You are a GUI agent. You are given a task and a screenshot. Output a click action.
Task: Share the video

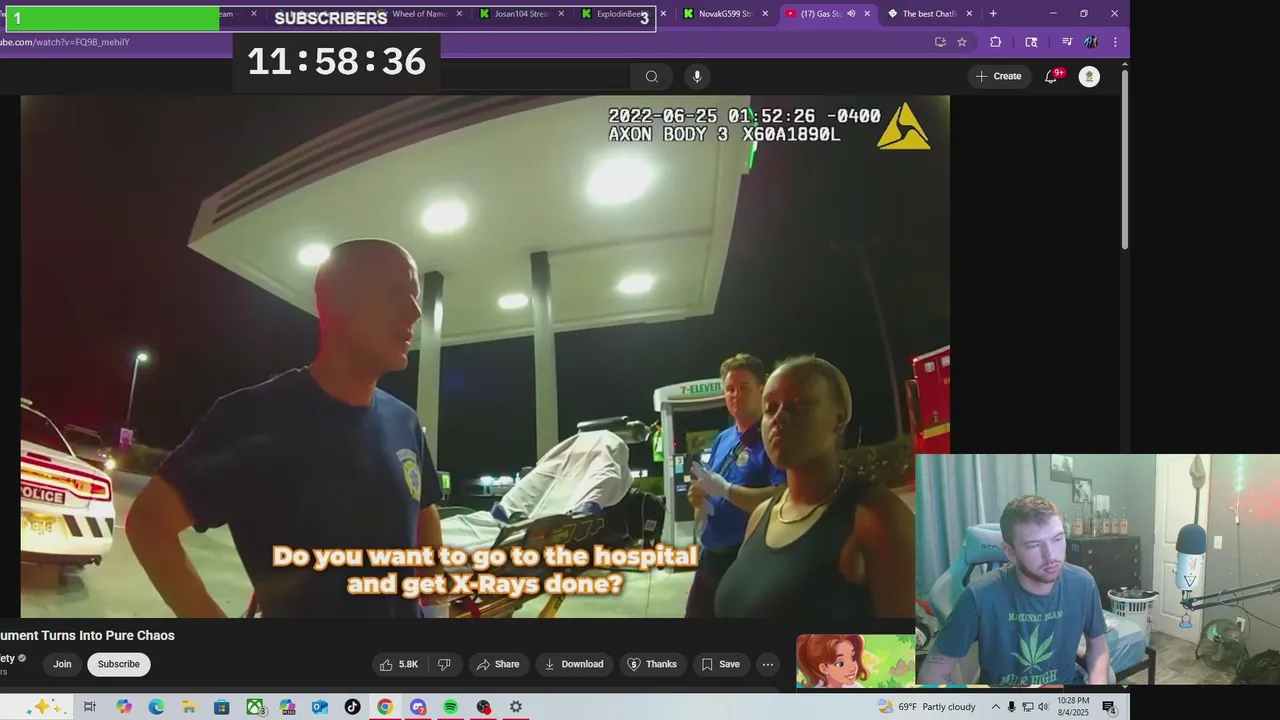tap(498, 664)
